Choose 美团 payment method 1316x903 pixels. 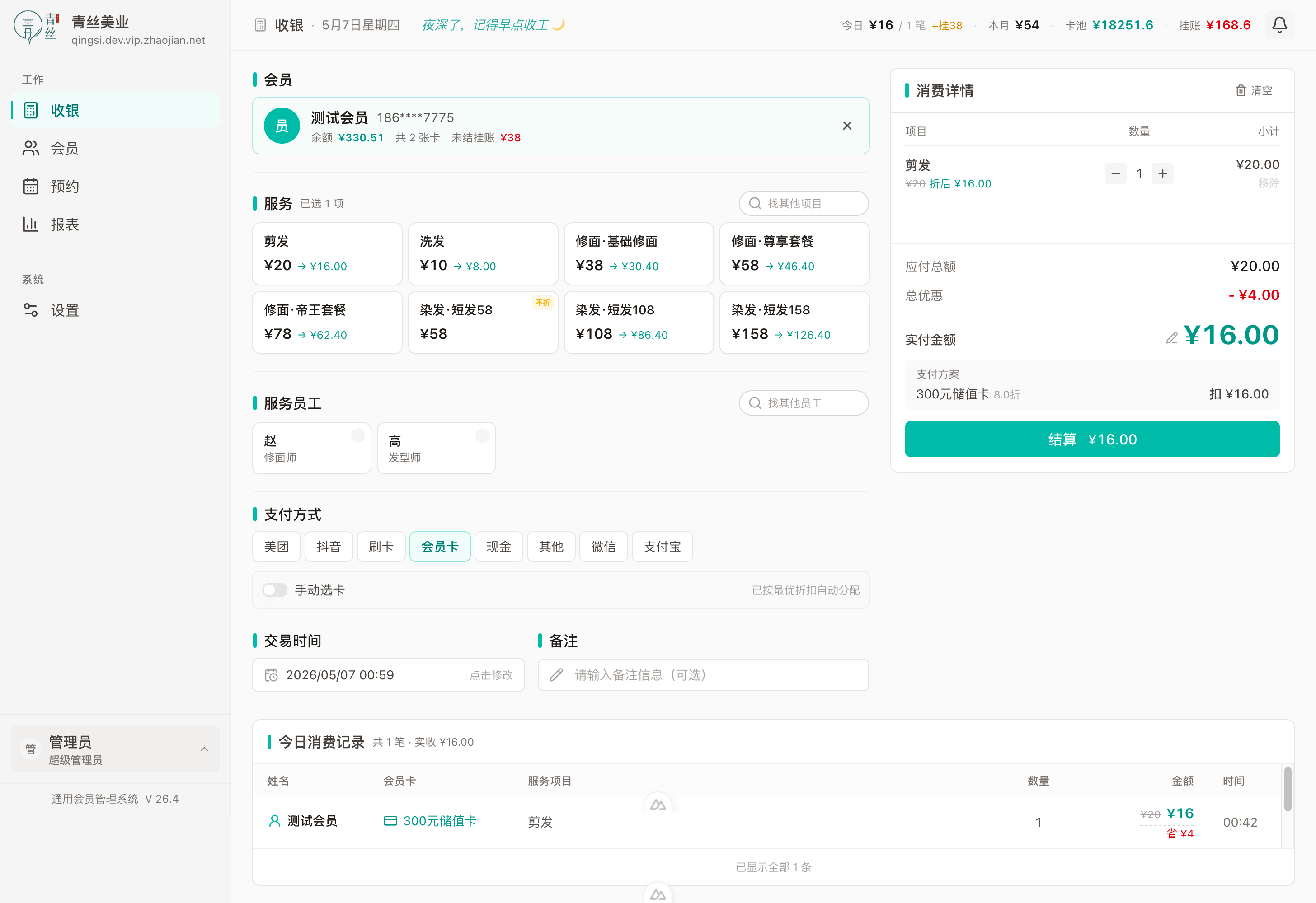(x=276, y=546)
